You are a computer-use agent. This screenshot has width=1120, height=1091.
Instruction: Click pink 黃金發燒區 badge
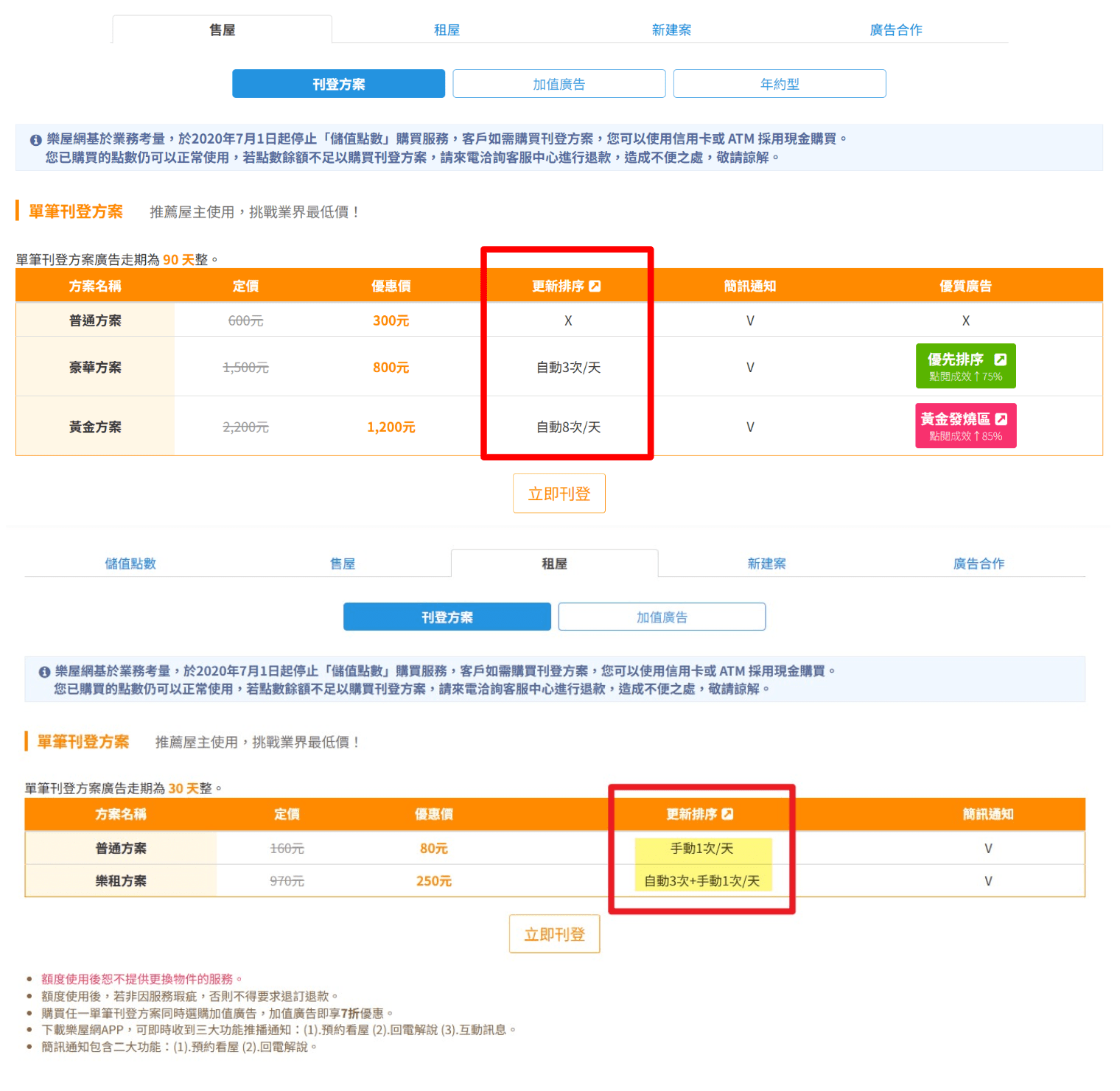[965, 426]
